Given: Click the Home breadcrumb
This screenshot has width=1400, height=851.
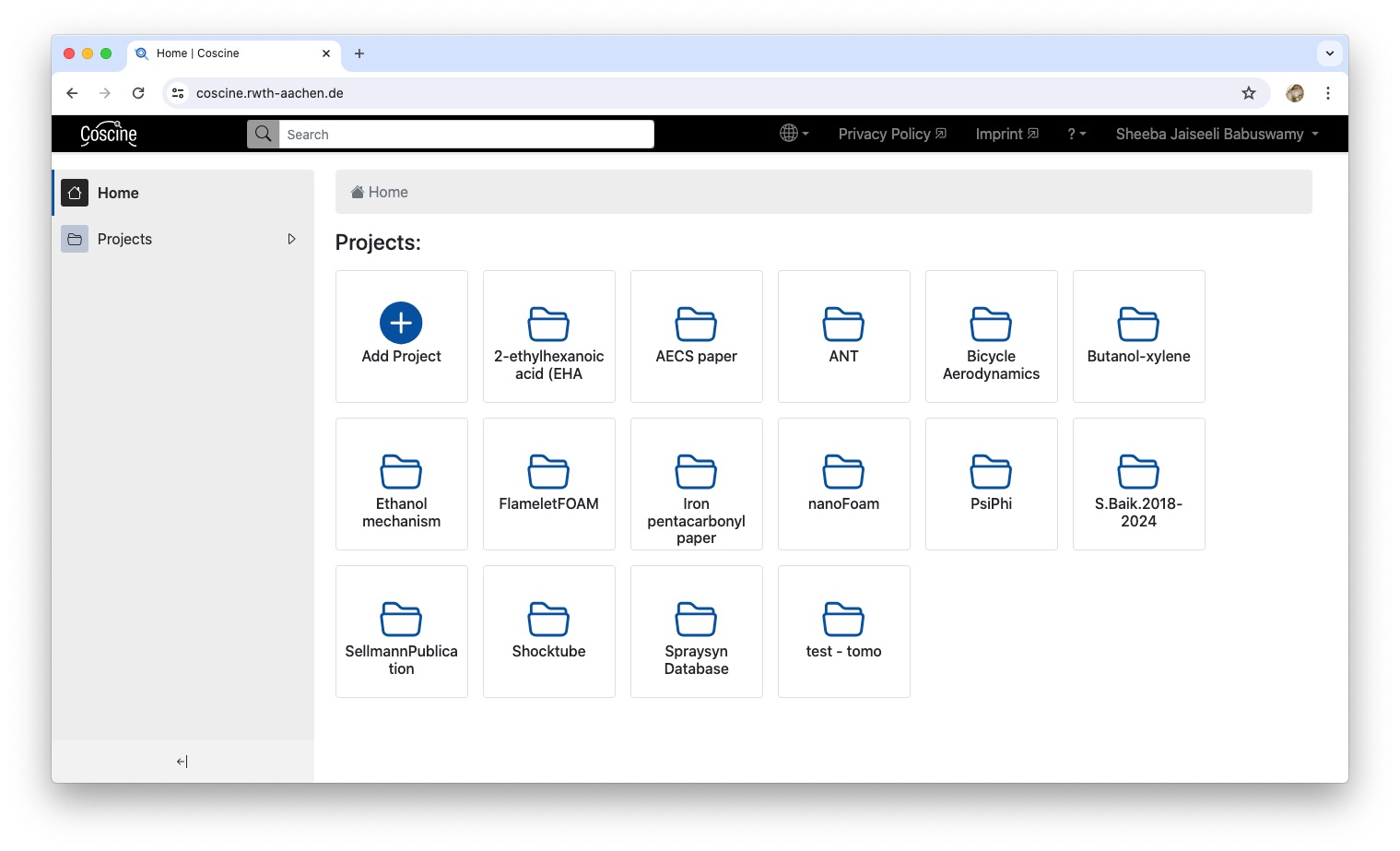Looking at the screenshot, I should (387, 192).
